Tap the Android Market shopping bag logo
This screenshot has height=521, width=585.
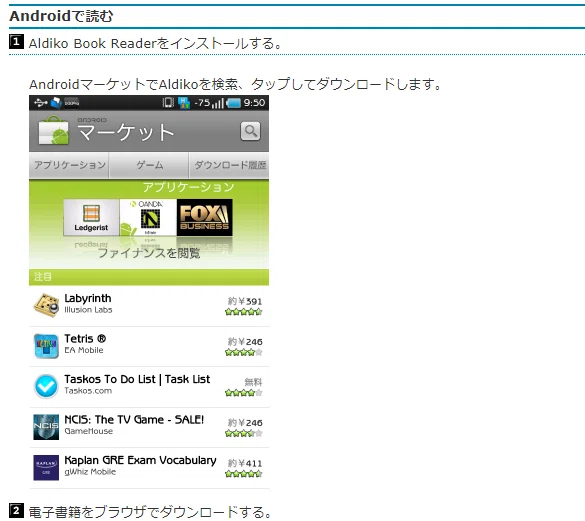pos(54,130)
